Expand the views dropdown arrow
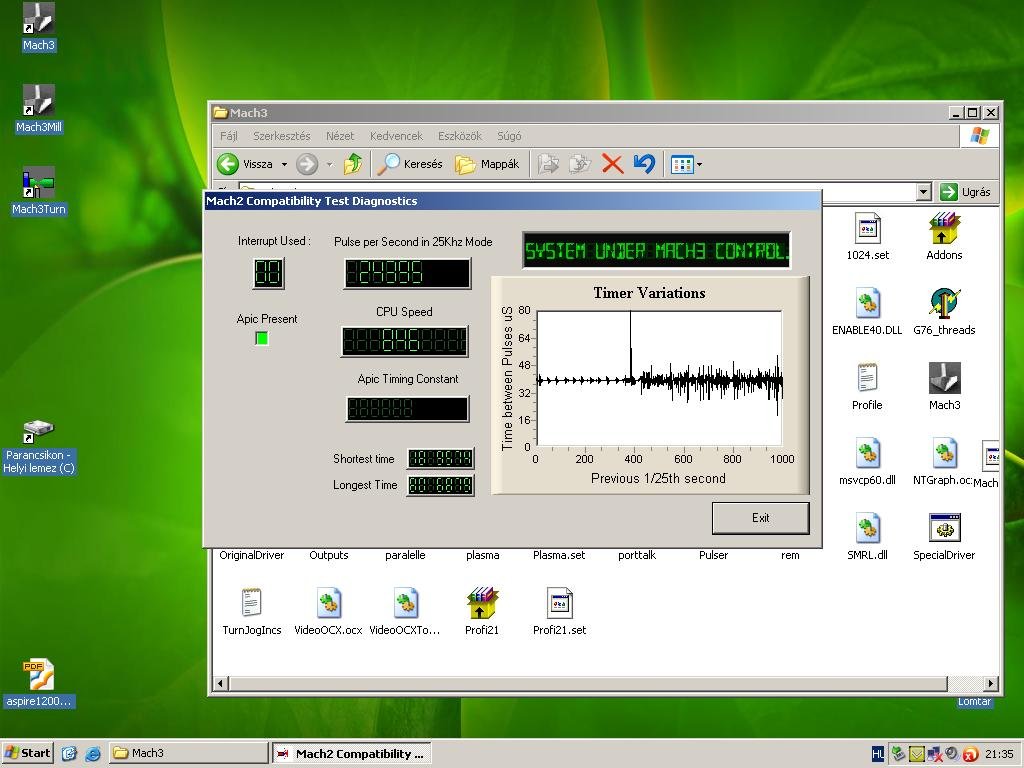Image resolution: width=1024 pixels, height=768 pixels. [x=699, y=165]
